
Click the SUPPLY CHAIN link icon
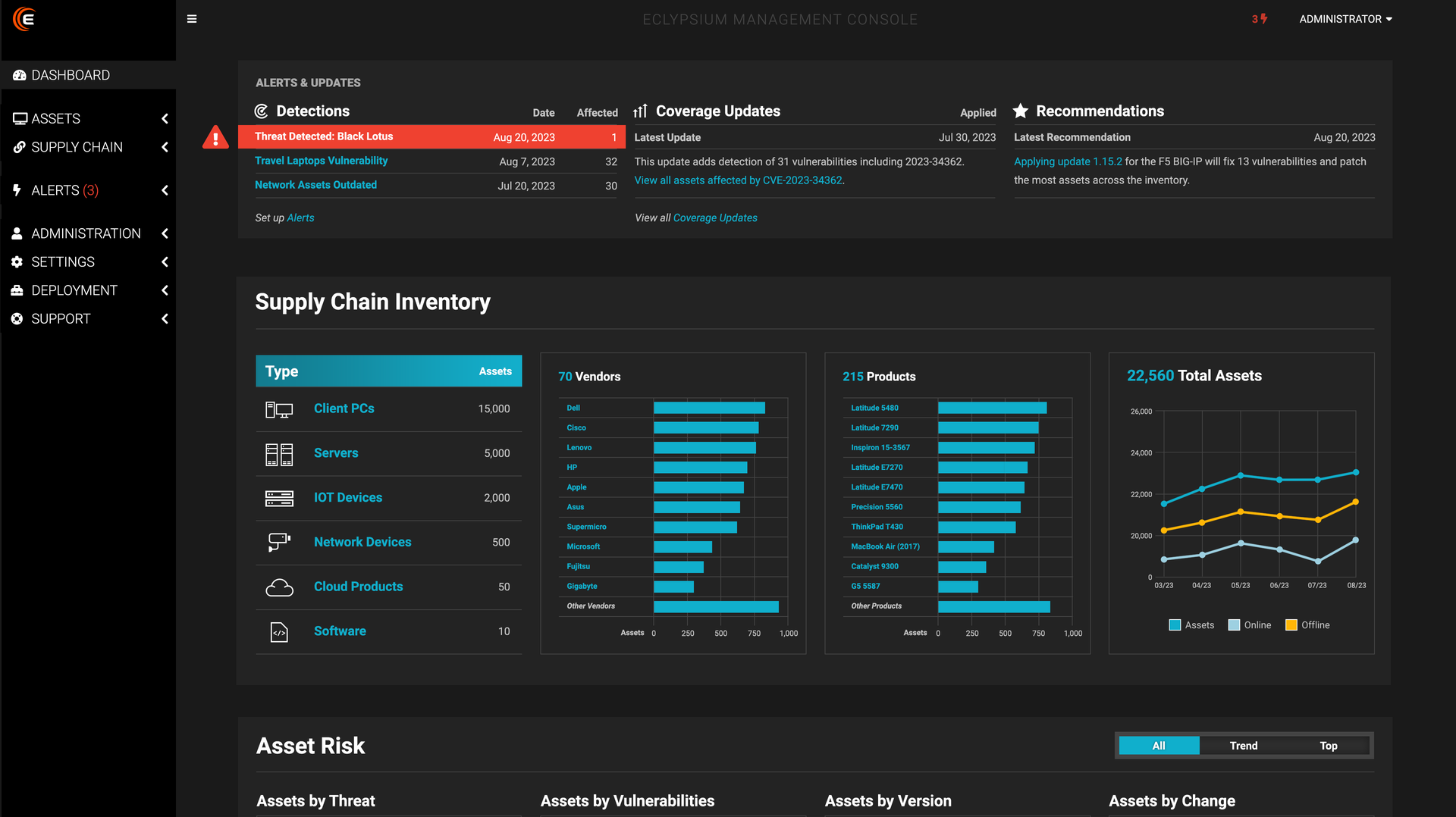click(x=20, y=147)
